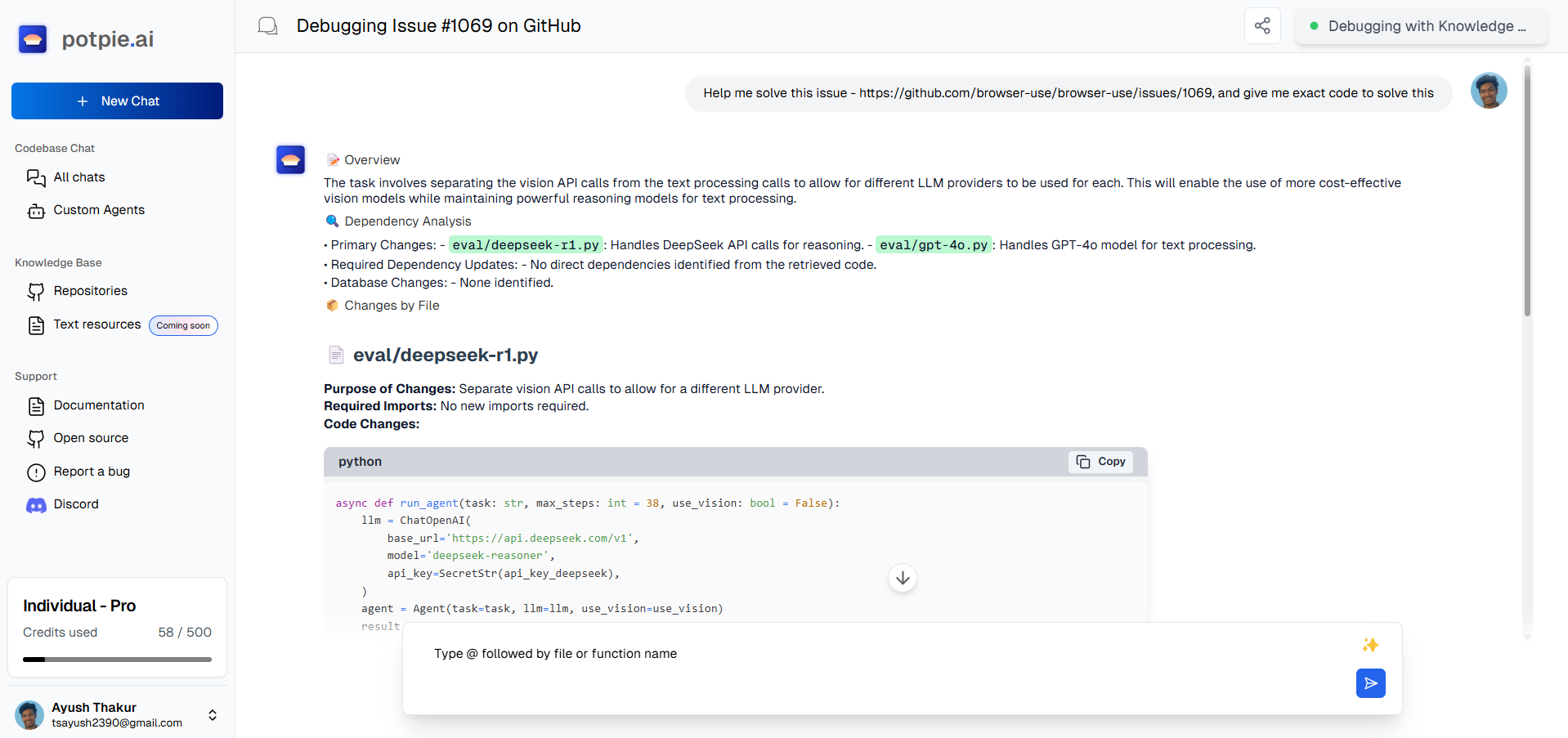Screen dimensions: 1568x738
Task: Click the Documentation page icon
Action: click(x=36, y=406)
